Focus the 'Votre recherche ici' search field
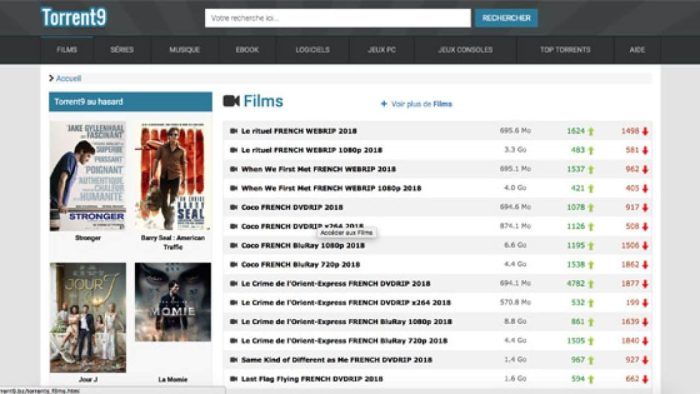Image resolution: width=700 pixels, height=394 pixels. coord(338,18)
